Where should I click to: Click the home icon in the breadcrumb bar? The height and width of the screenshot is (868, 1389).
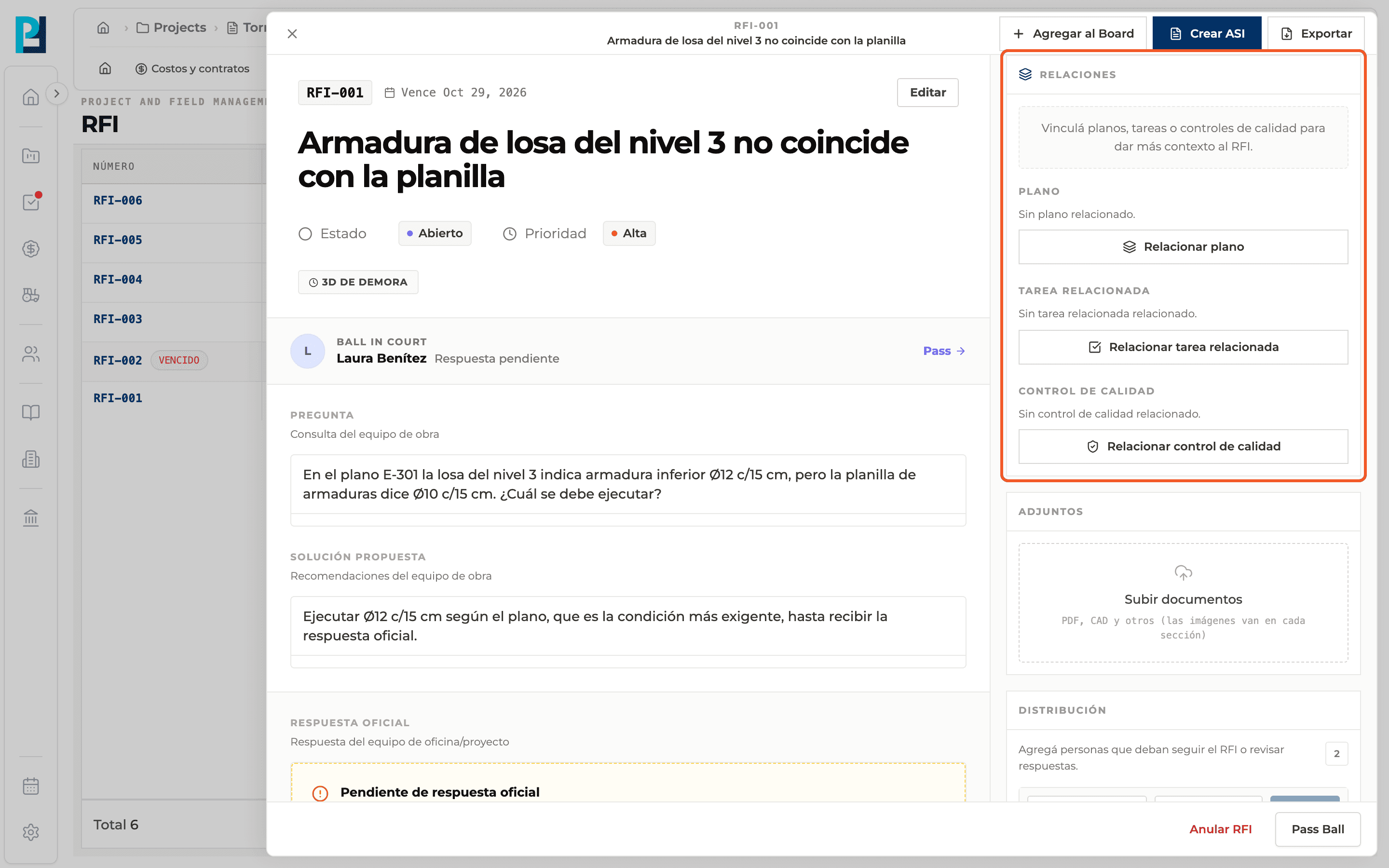pyautogui.click(x=103, y=27)
